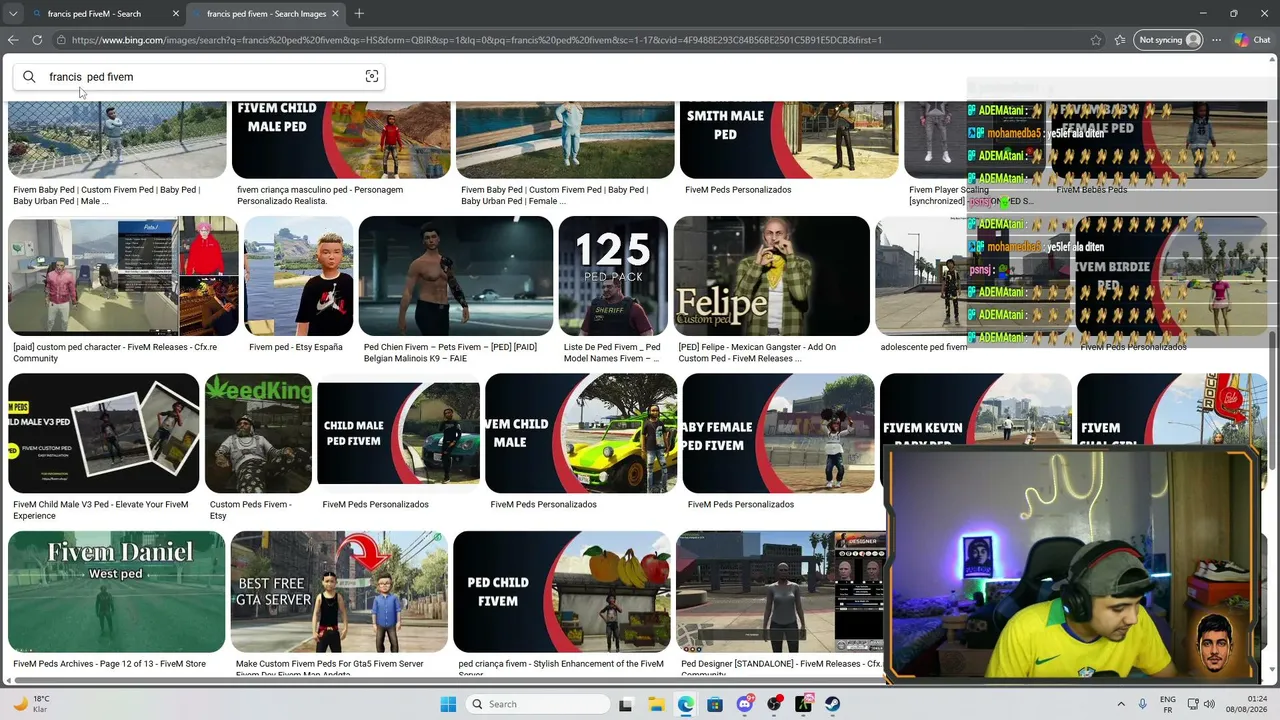1280x720 pixels.
Task: Open 'fivem criança masculino ped' link
Action: (x=320, y=195)
